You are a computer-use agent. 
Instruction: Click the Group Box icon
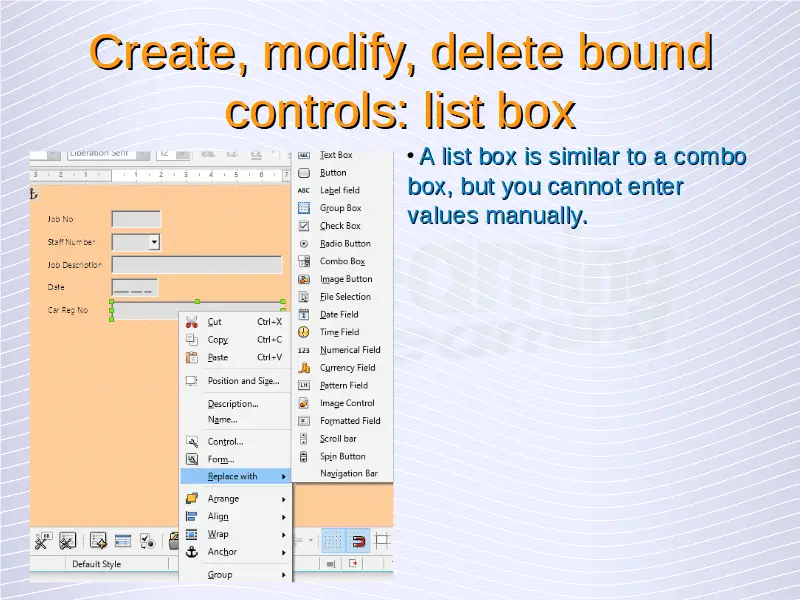point(304,208)
